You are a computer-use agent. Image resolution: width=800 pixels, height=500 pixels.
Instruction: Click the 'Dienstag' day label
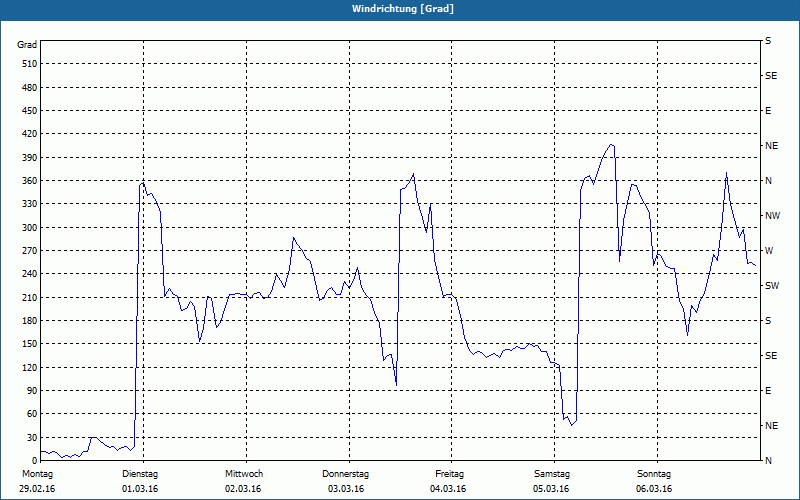140,474
